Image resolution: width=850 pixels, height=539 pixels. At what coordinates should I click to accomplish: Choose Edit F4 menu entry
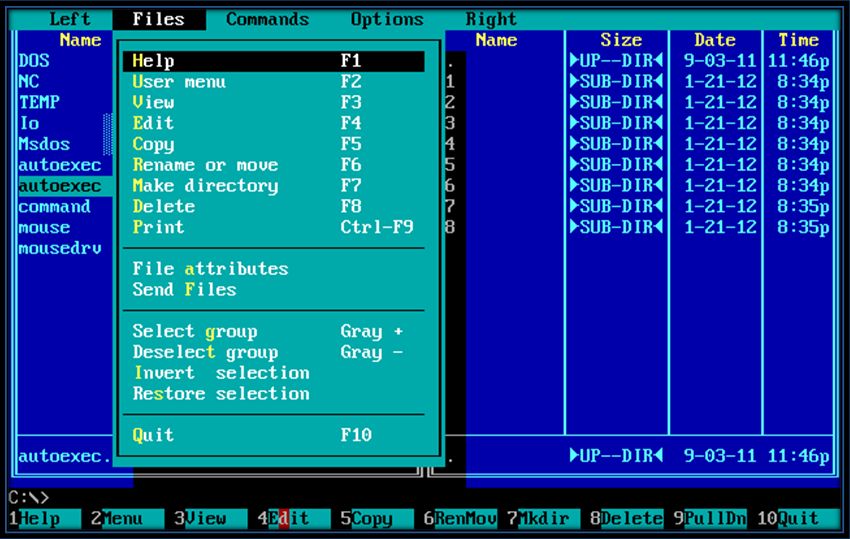274,123
